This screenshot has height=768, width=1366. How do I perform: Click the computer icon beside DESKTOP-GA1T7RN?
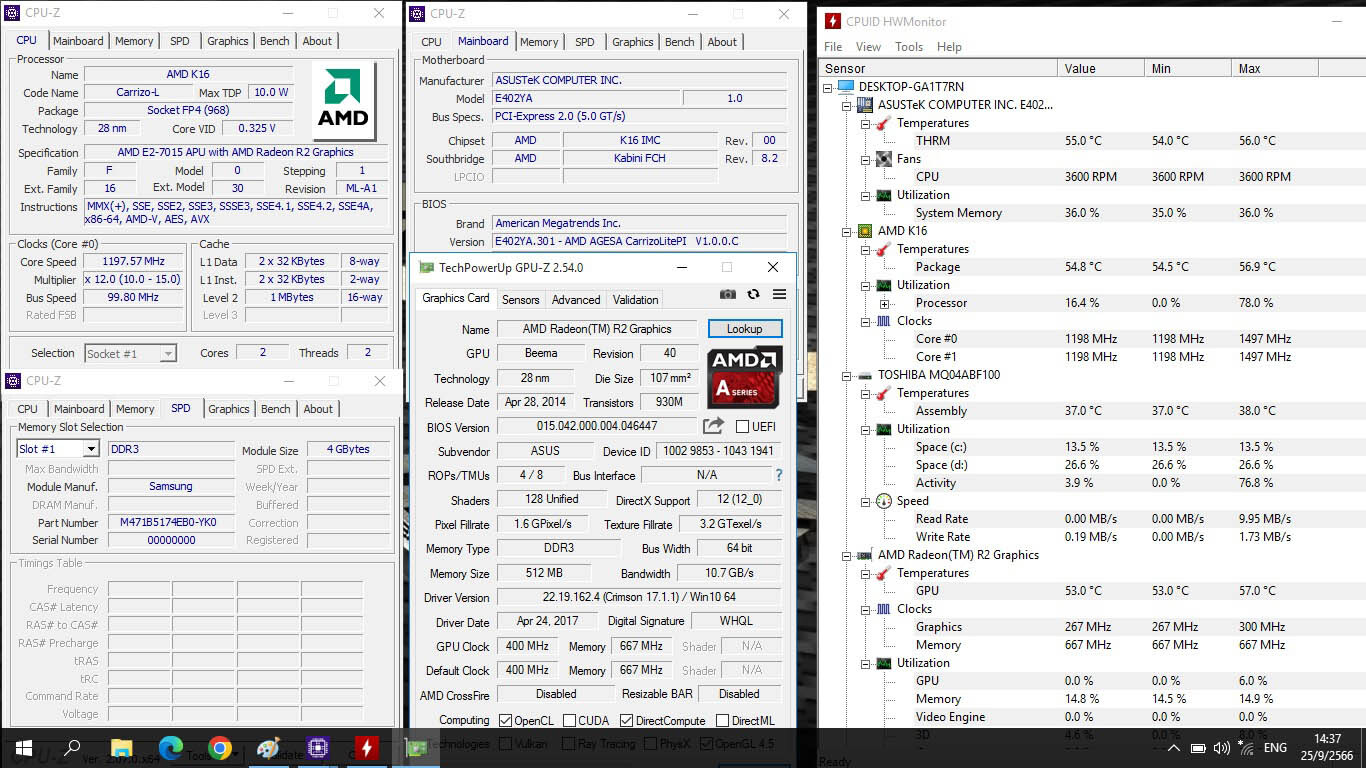[846, 87]
